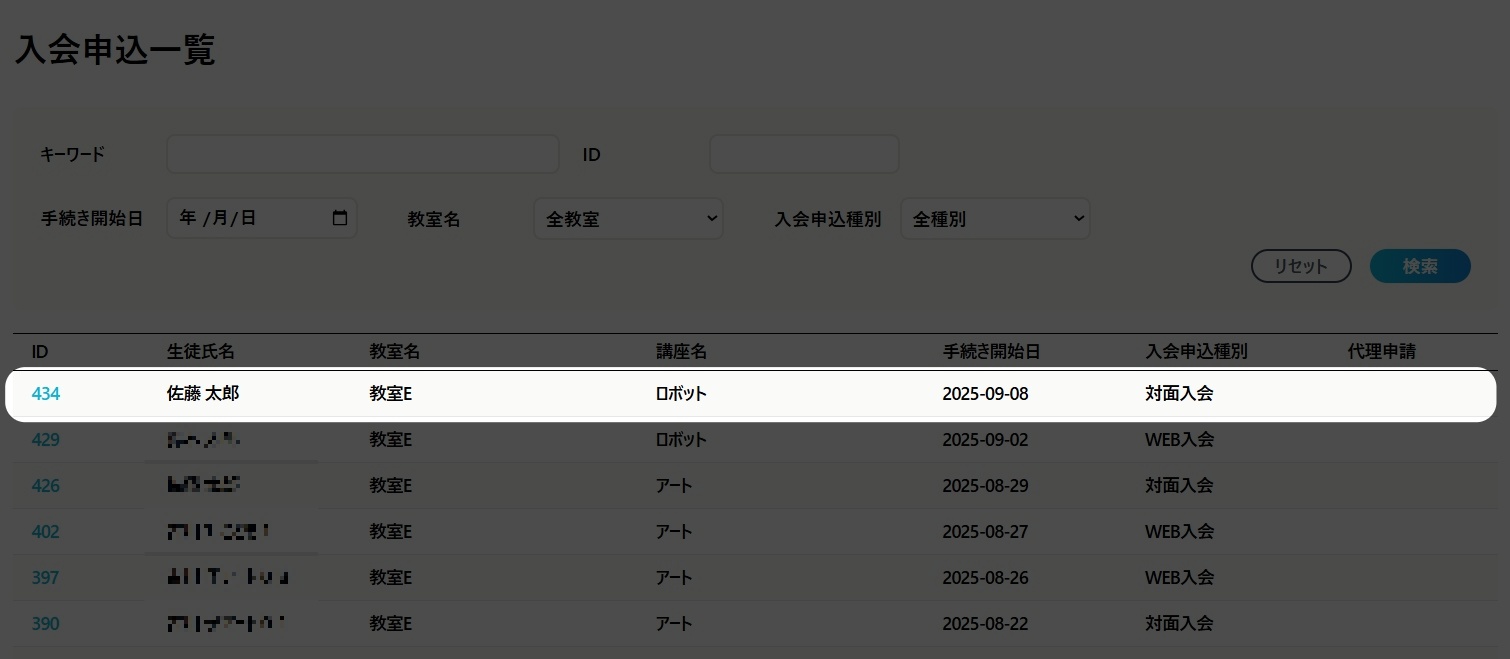Click the 入会申込種別 column header

[1196, 351]
